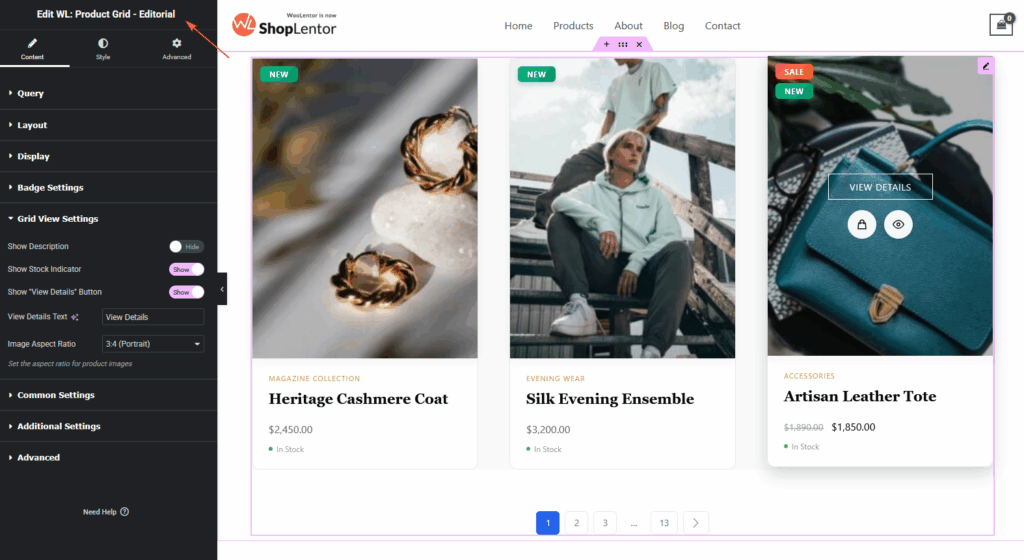
Task: Switch to the Style tab
Action: coord(103,48)
